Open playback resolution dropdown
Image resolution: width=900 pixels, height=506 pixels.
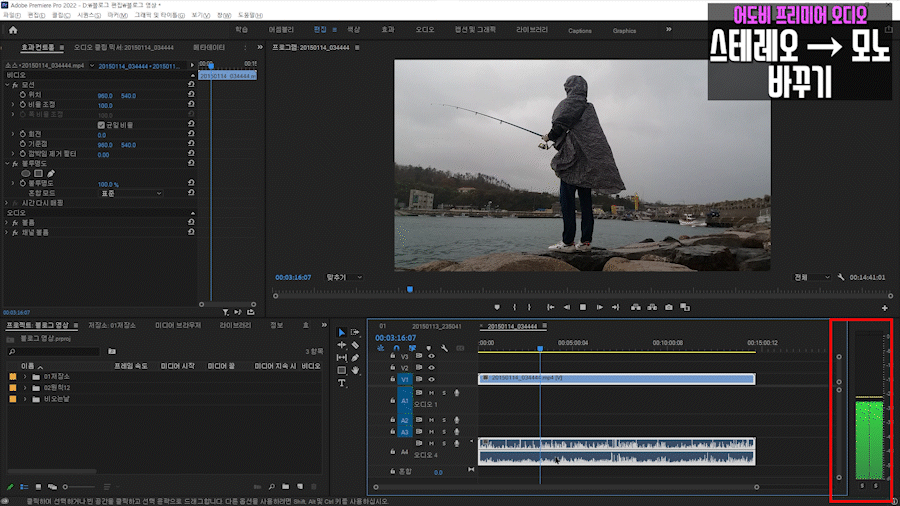812,277
